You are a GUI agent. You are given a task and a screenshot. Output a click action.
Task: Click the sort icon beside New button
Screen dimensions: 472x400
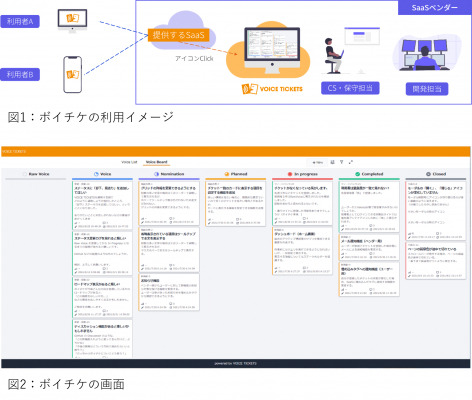(x=332, y=162)
